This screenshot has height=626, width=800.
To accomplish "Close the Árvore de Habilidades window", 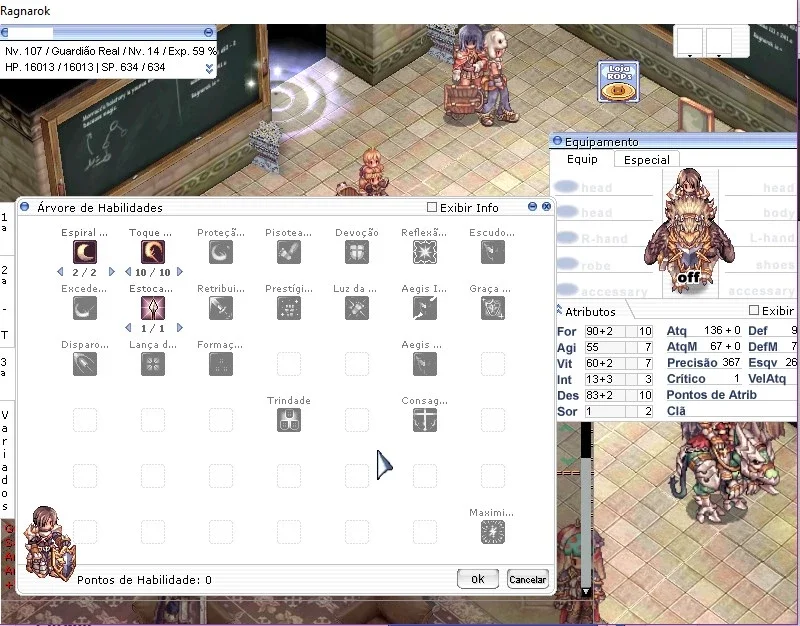I will click(x=546, y=207).
